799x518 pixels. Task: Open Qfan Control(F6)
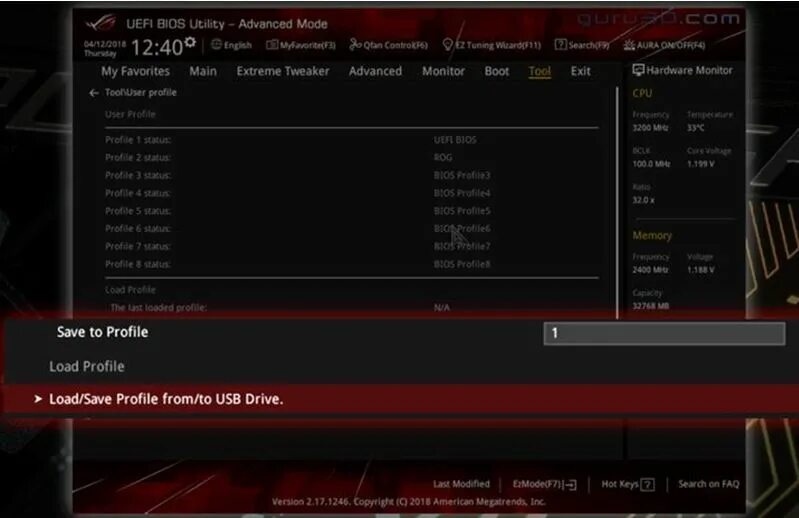point(388,45)
